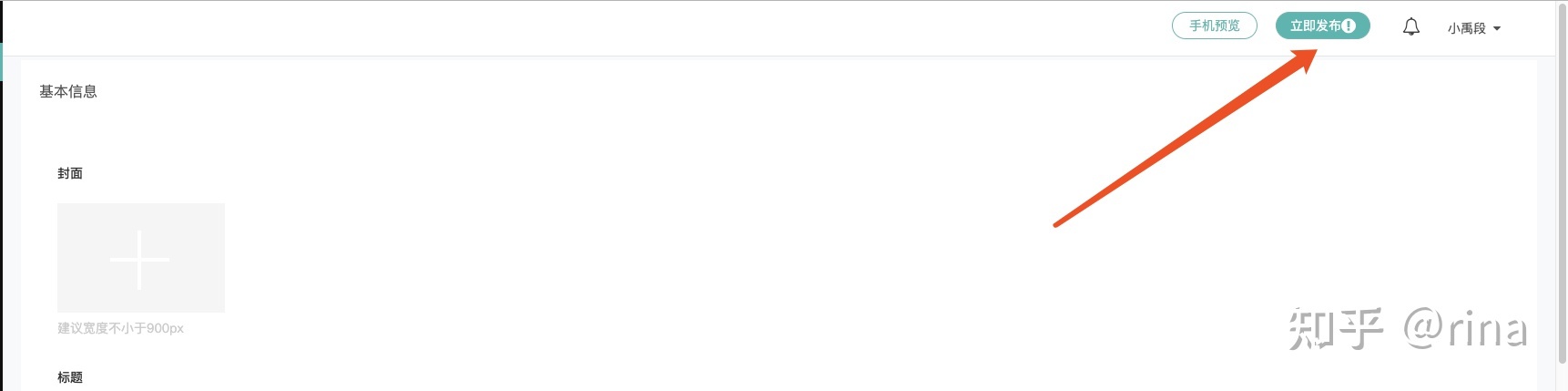Image resolution: width=1568 pixels, height=391 pixels.
Task: Click the 基本信息 section heading
Action: [68, 91]
